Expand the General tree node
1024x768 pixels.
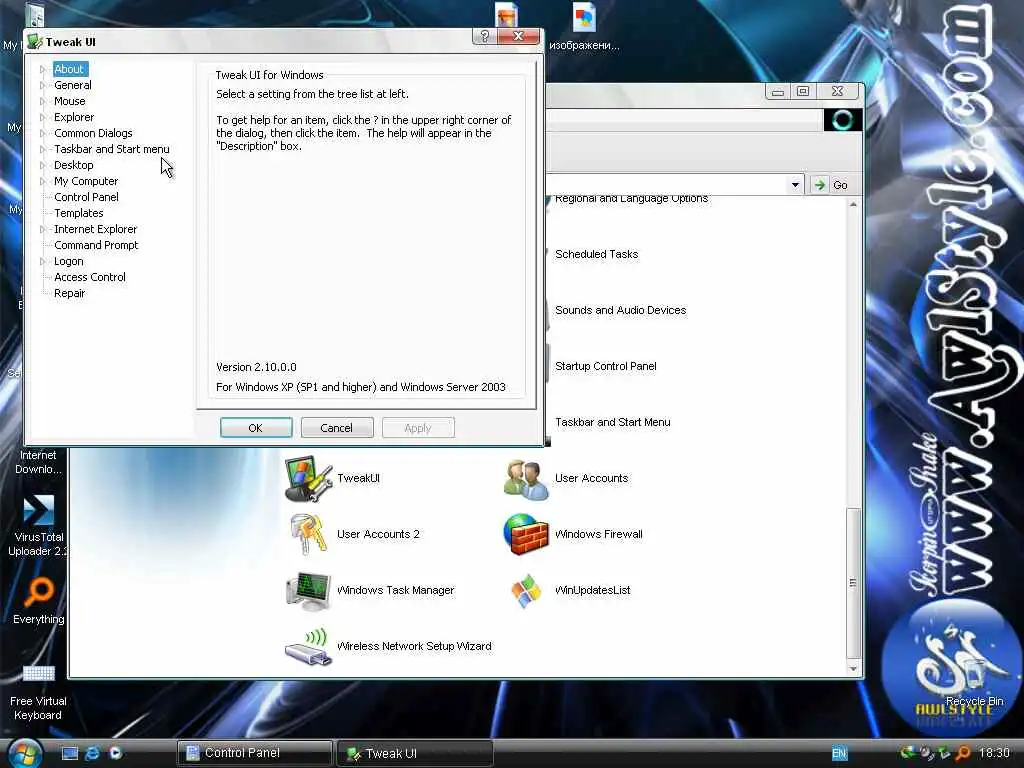[x=42, y=85]
